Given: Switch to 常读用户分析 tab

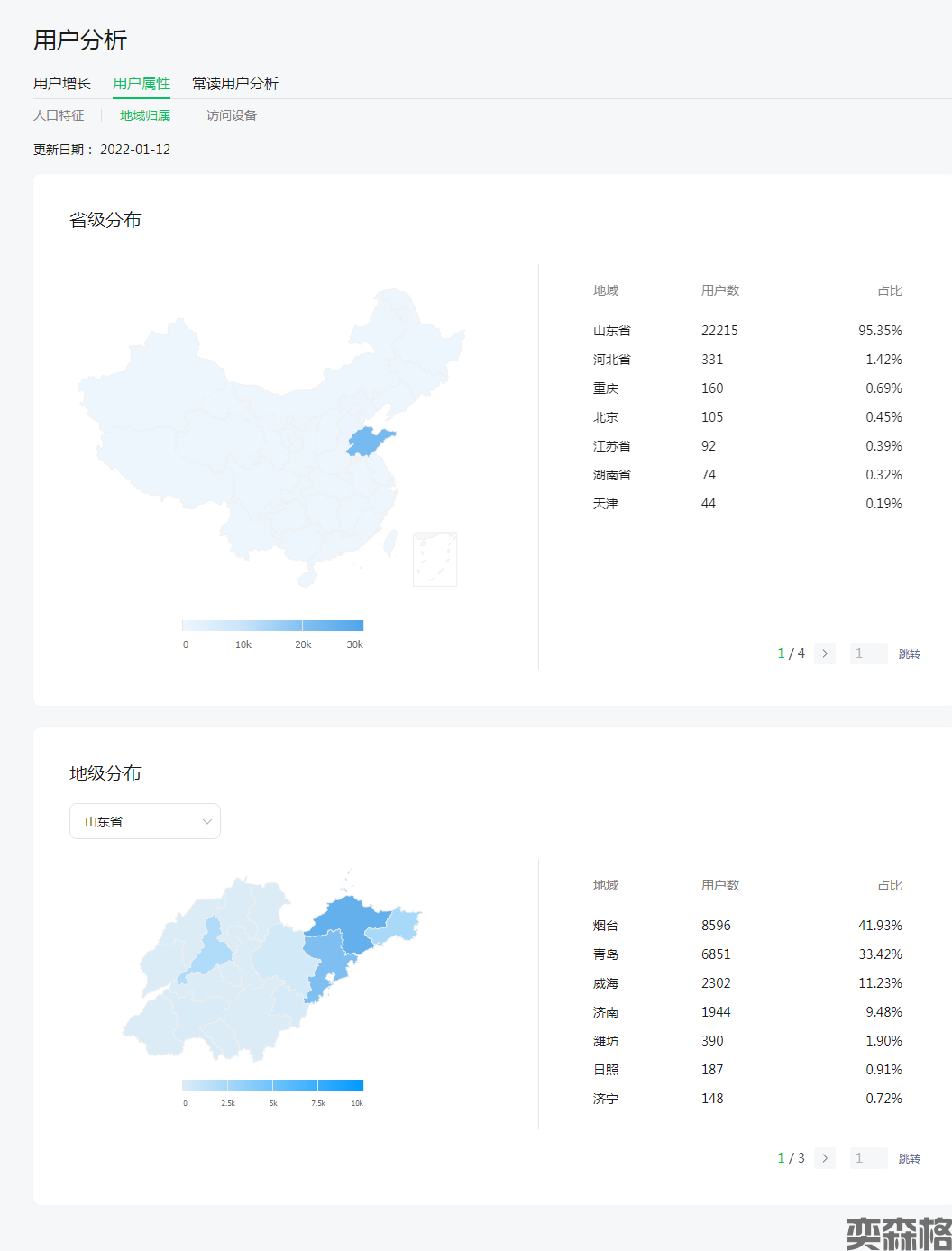Looking at the screenshot, I should 234,83.
